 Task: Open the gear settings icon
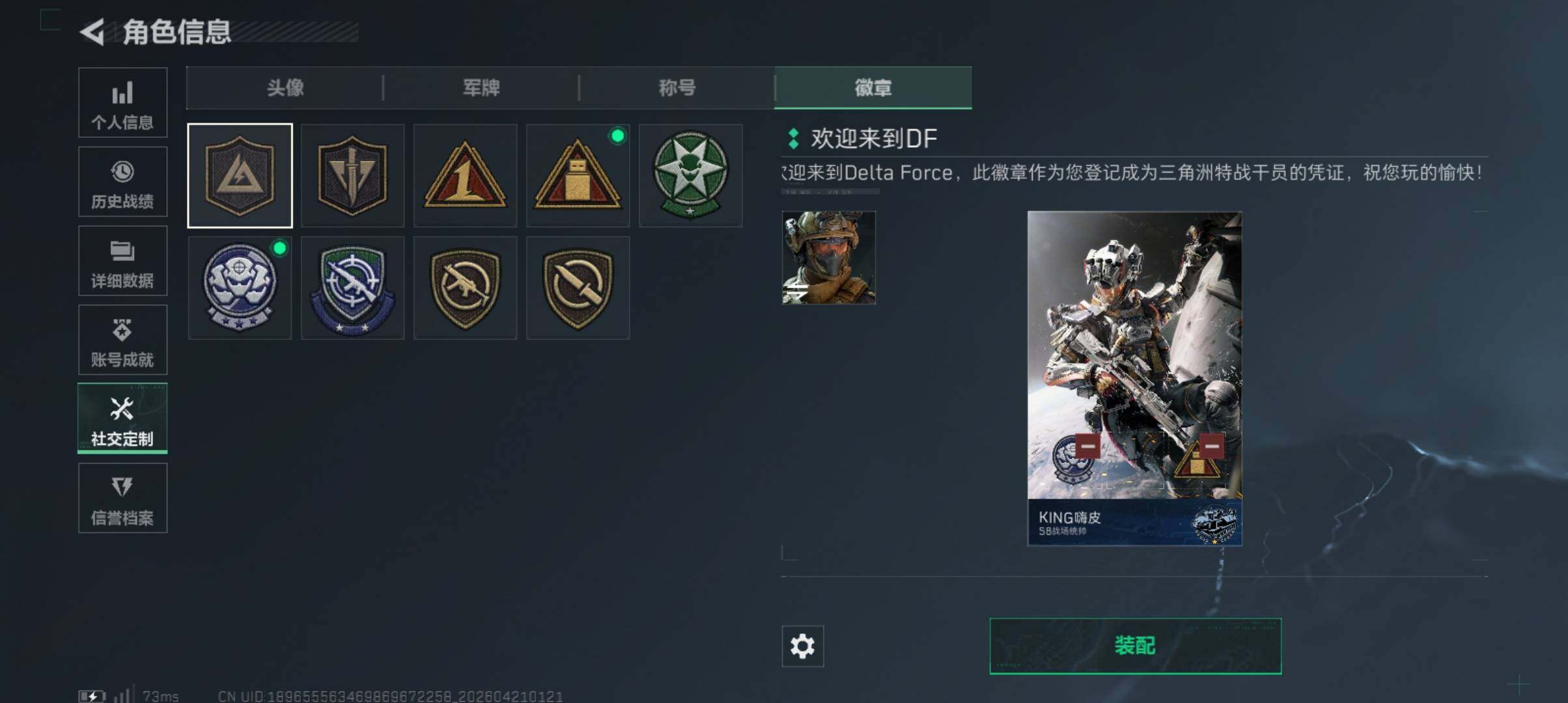[802, 646]
